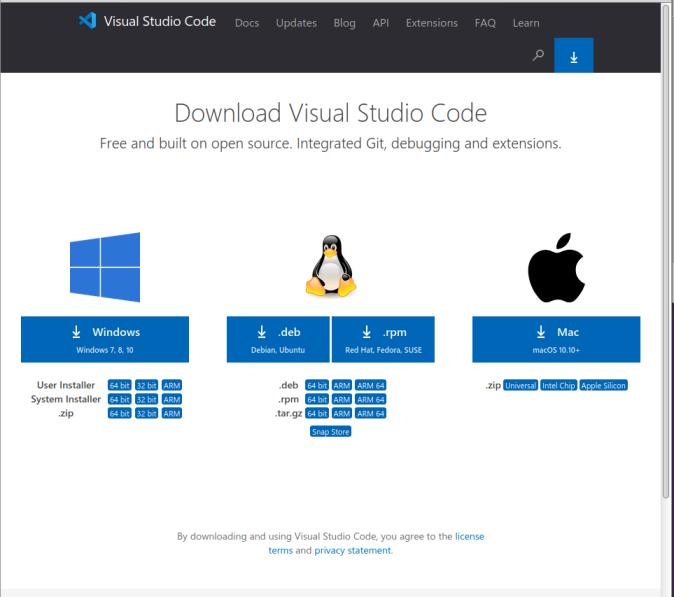Open the Extensions navigation item
Screen dimensions: 674x597
(432, 23)
